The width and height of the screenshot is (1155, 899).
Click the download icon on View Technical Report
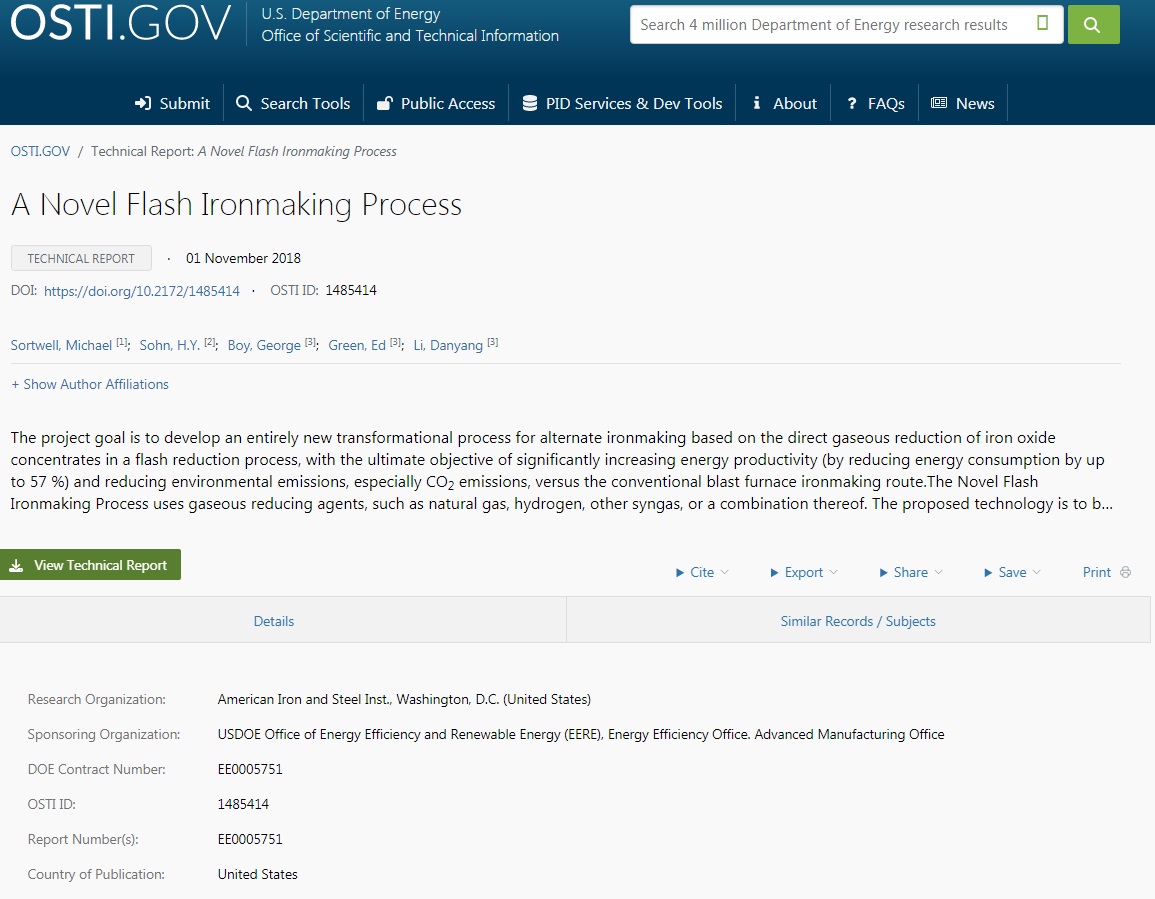[x=15, y=565]
